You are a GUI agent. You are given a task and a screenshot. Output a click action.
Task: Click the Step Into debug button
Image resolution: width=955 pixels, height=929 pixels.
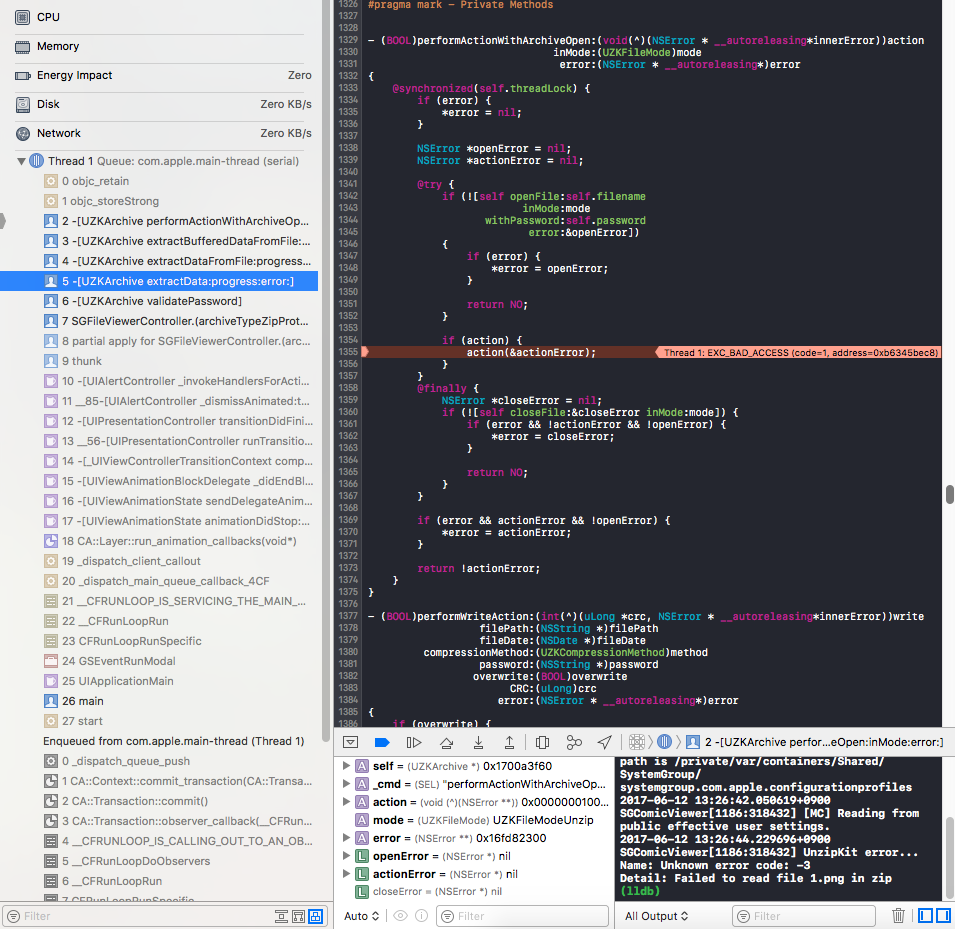click(478, 742)
